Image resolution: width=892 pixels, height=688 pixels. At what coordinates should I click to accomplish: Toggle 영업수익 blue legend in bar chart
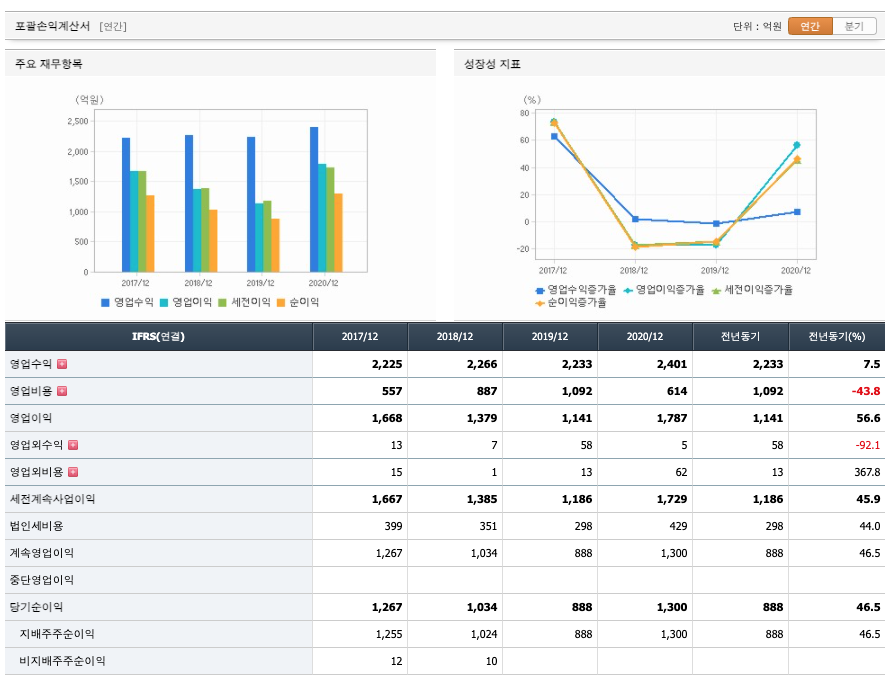coord(127,302)
